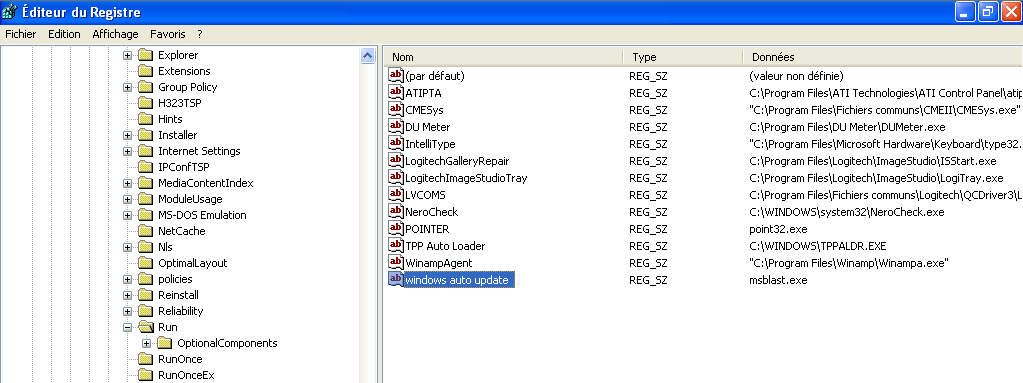Collapse the Run key
The height and width of the screenshot is (383, 1023).
point(127,327)
